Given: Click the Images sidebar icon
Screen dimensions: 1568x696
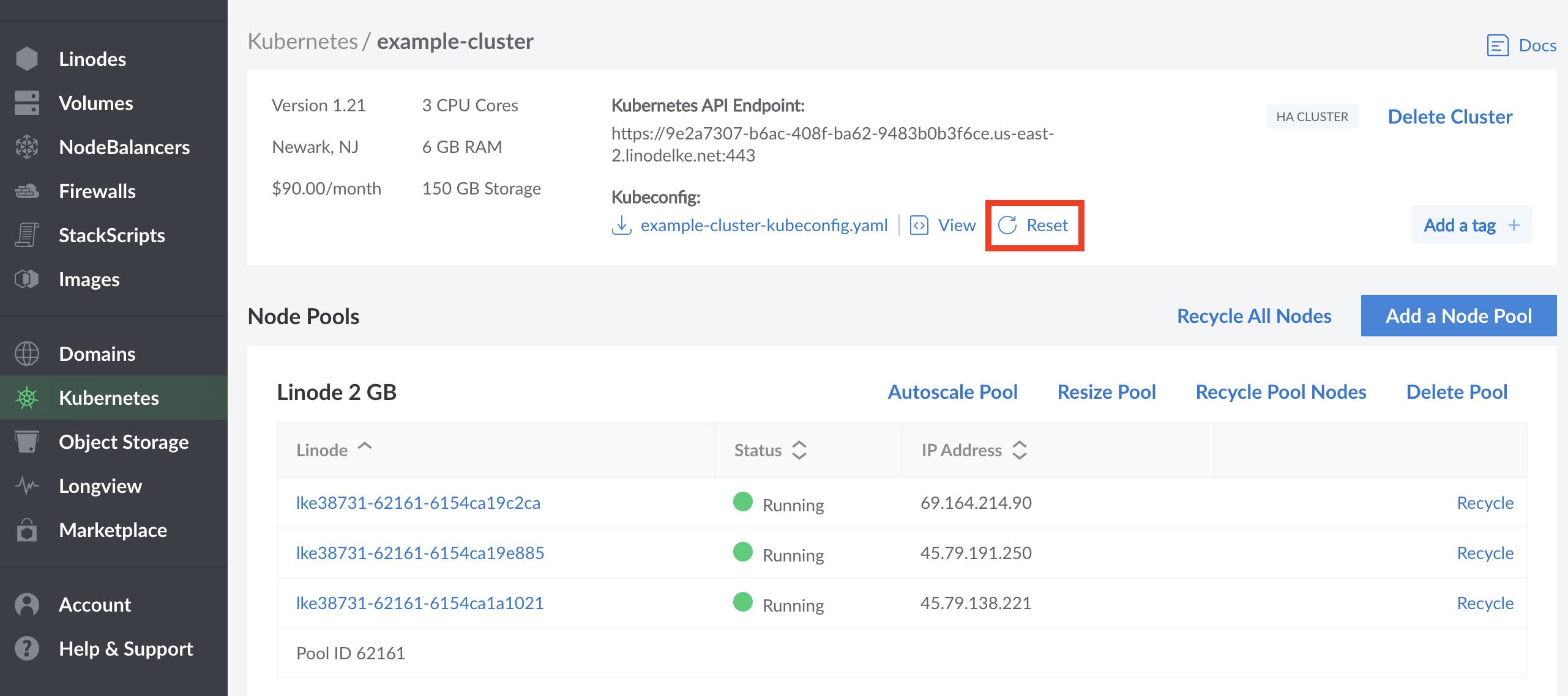Looking at the screenshot, I should click(x=27, y=279).
